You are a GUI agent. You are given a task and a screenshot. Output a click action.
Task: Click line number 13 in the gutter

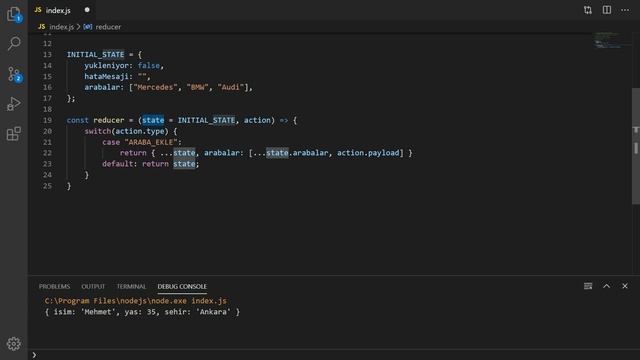tap(47, 55)
